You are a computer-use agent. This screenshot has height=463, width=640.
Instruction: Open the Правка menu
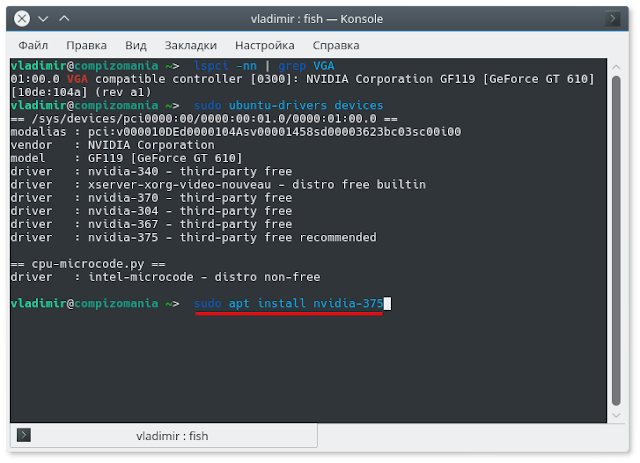(87, 45)
